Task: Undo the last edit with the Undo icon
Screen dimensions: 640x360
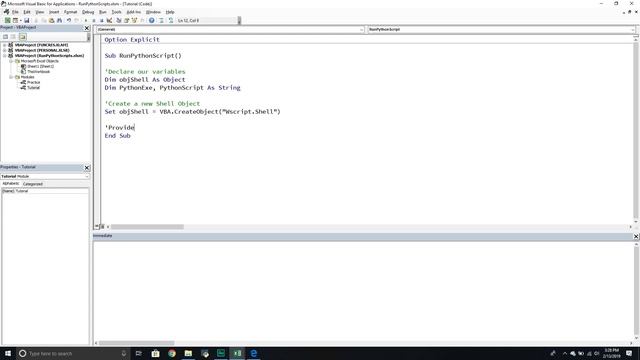Action: click(69, 20)
